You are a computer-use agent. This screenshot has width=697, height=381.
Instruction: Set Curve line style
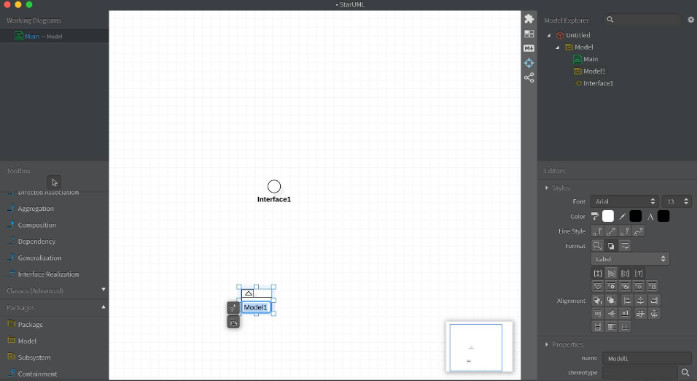[639, 231]
